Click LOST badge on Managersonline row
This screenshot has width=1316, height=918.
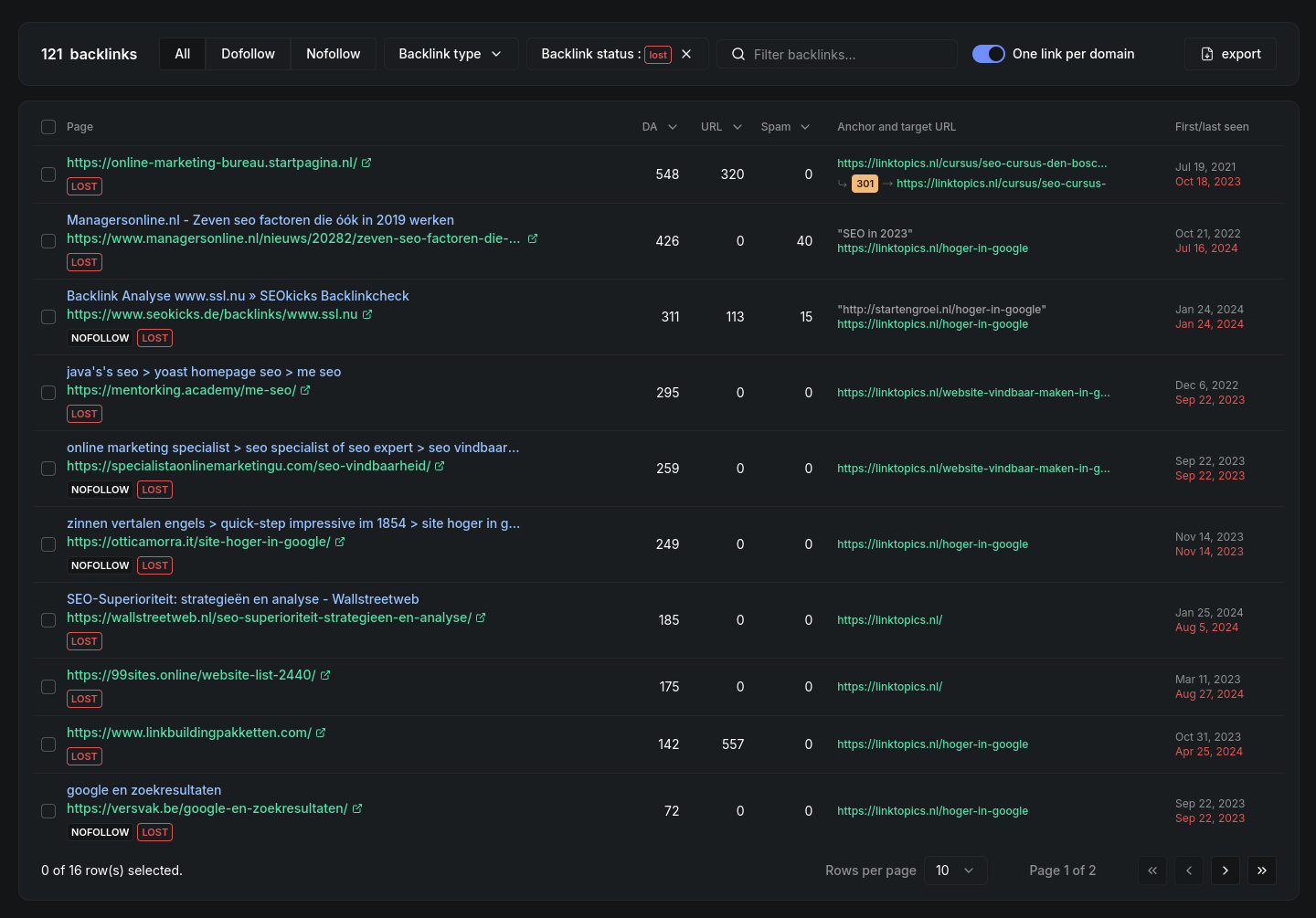[84, 262]
